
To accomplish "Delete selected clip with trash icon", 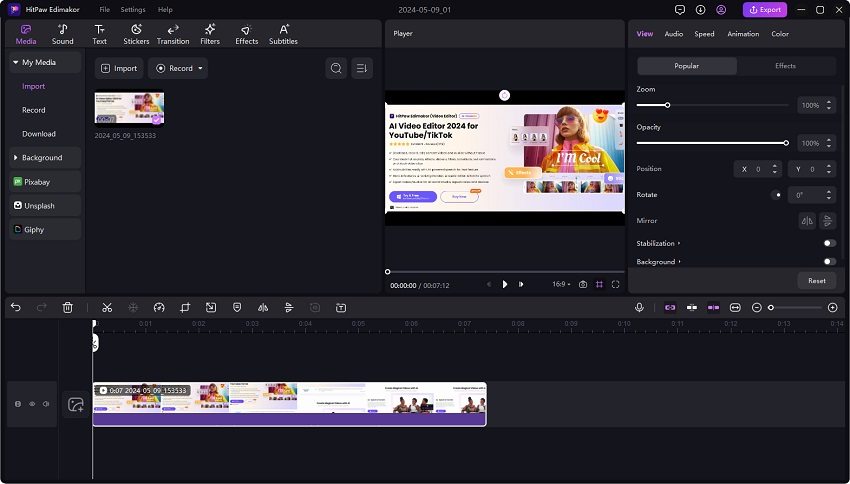I will coord(68,308).
